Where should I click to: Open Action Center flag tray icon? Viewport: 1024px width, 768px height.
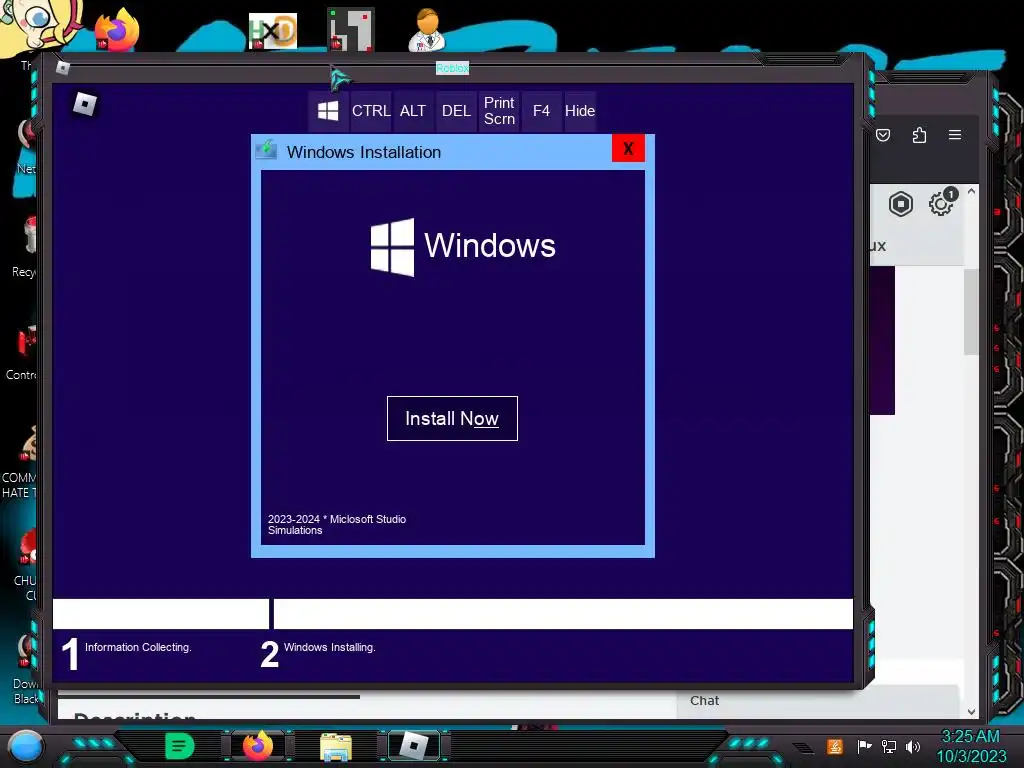coord(864,746)
